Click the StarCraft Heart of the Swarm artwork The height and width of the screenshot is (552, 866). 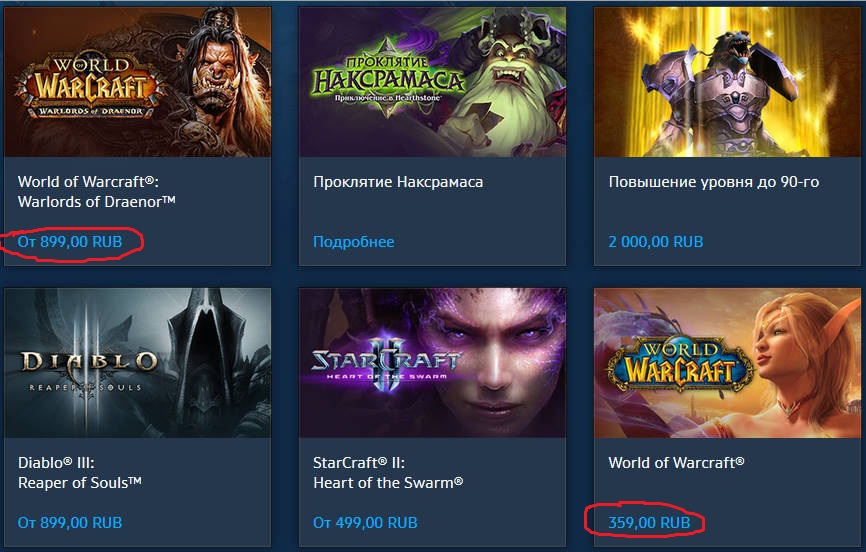(x=432, y=362)
